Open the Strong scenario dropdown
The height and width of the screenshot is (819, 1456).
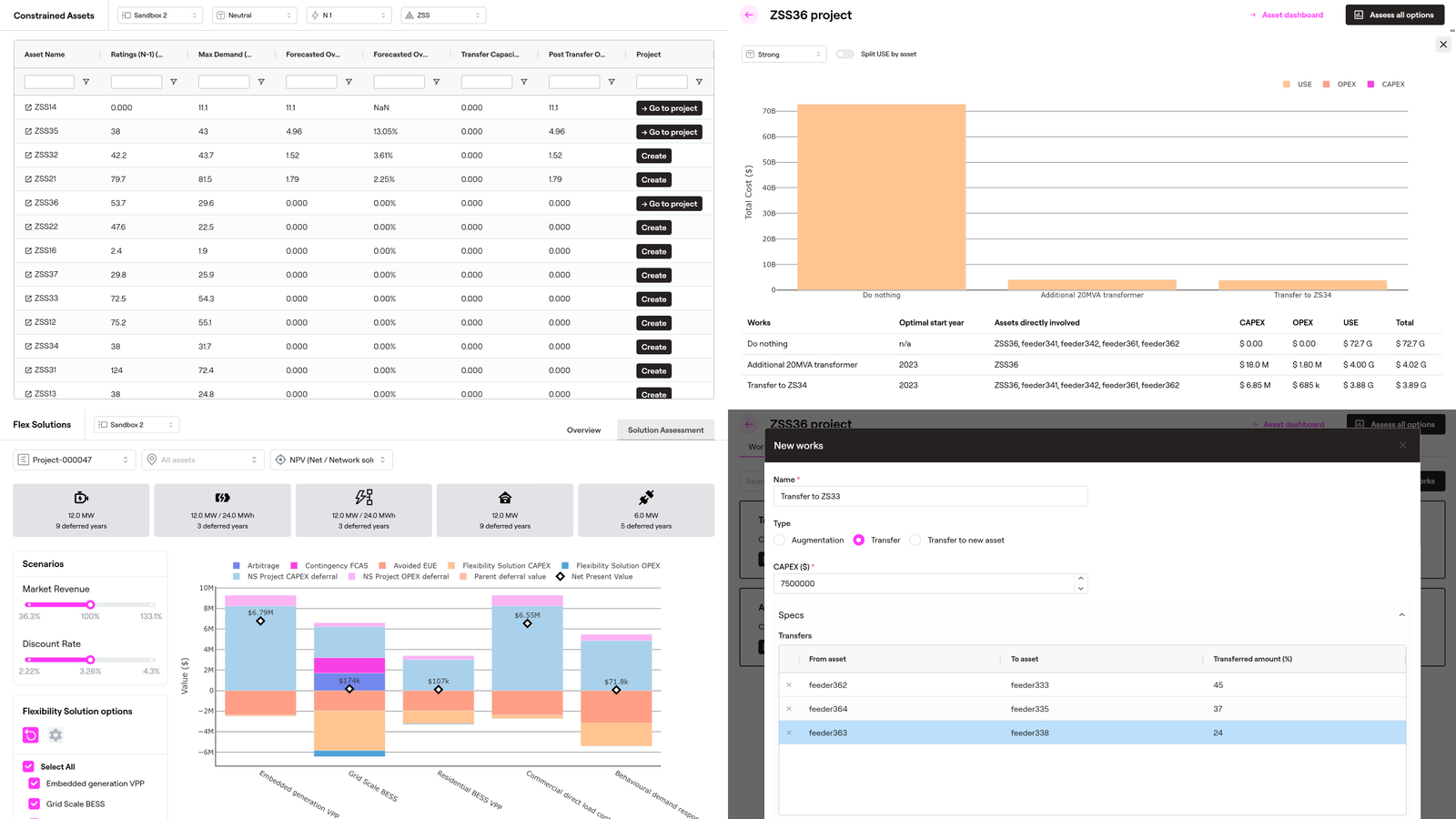[x=784, y=55]
